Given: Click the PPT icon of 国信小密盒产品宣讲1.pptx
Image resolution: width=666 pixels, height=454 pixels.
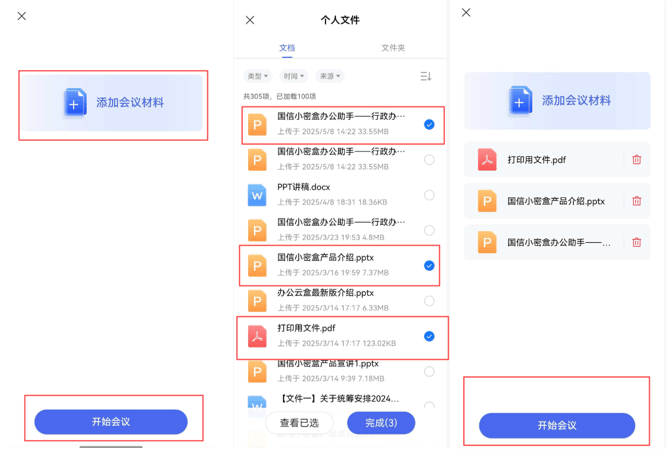Looking at the screenshot, I should [257, 372].
